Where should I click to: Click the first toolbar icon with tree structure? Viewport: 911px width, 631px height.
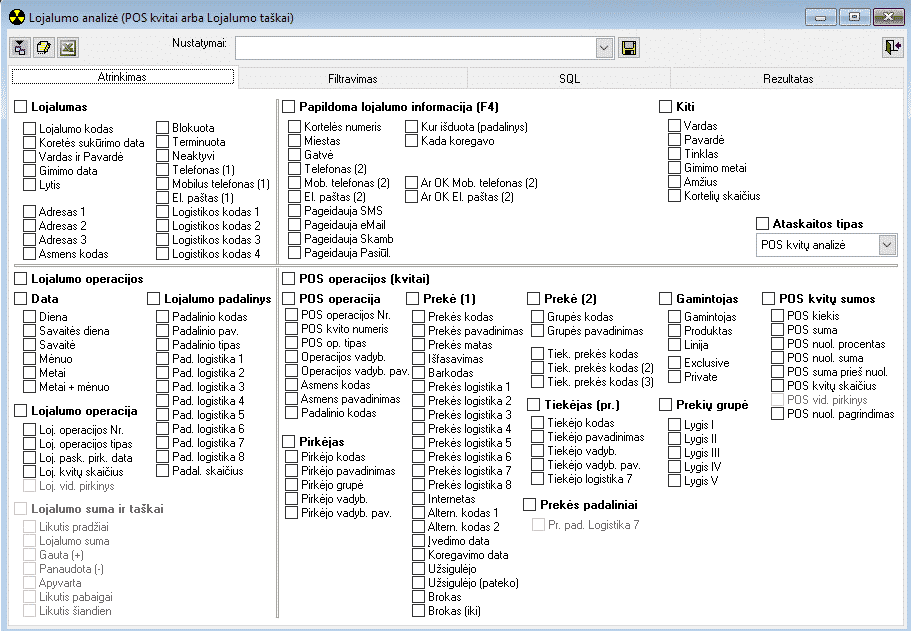(20, 48)
